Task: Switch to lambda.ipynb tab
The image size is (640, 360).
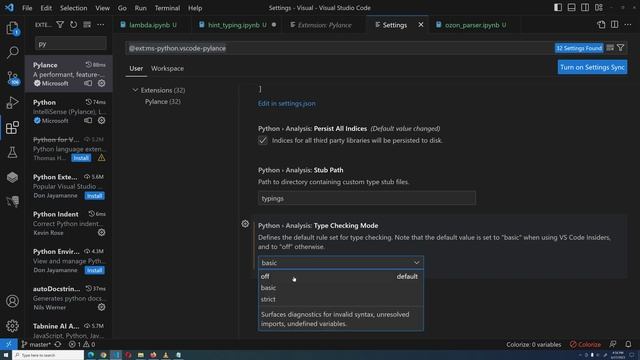Action: pos(151,25)
